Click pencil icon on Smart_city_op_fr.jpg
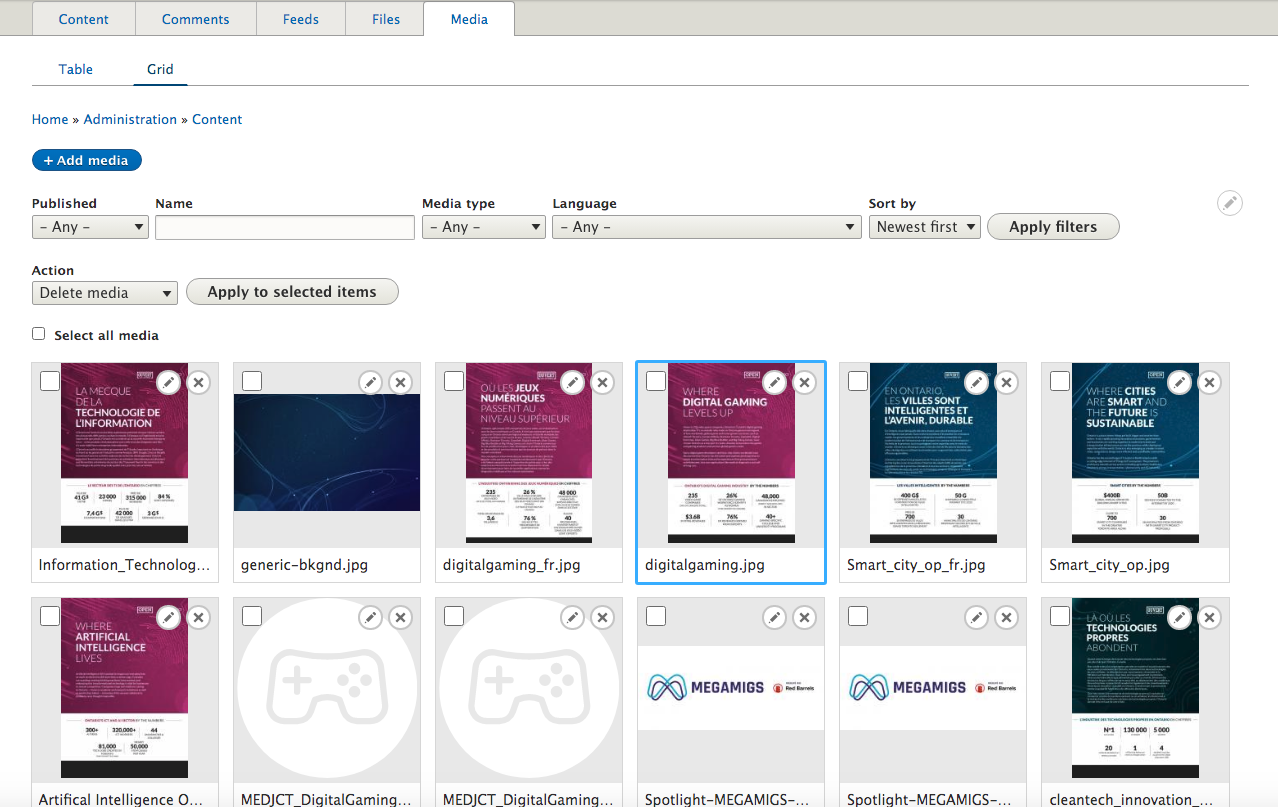Viewport: 1278px width, 807px height. tap(977, 382)
